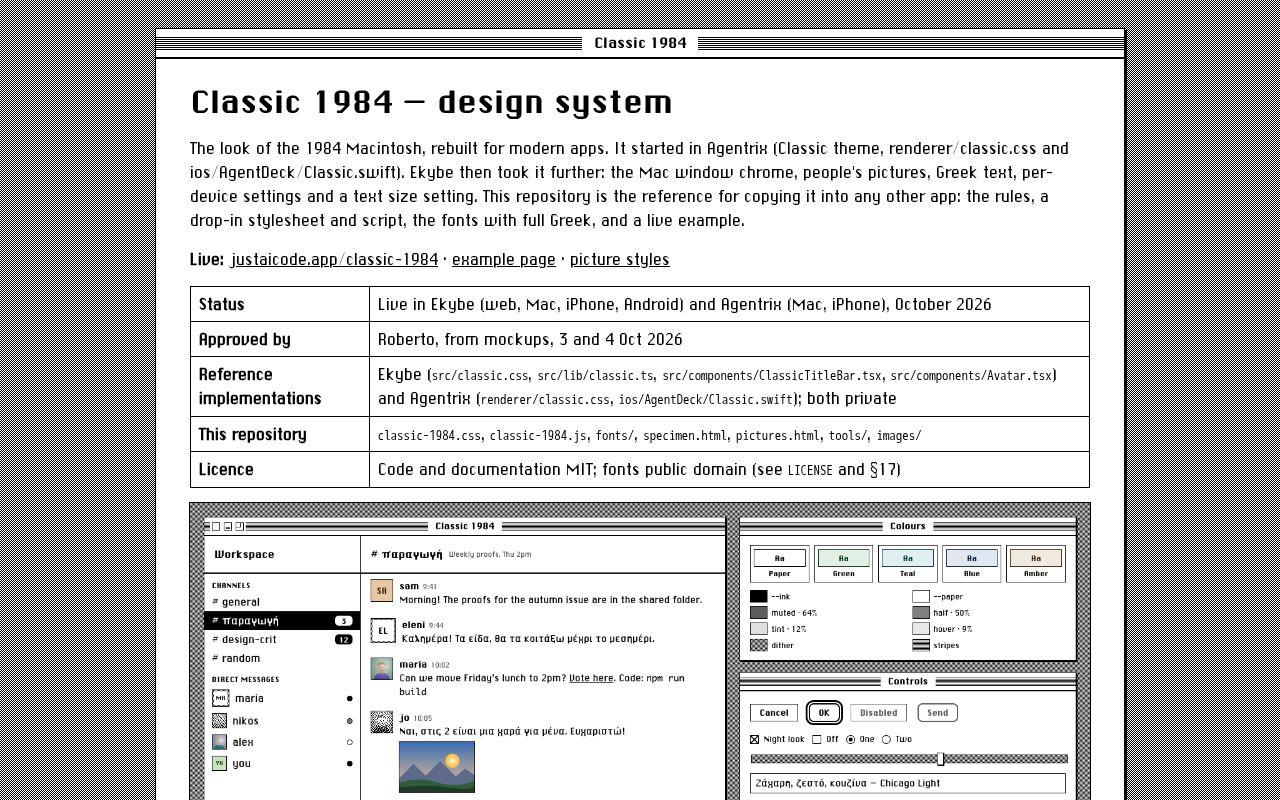The width and height of the screenshot is (1280, 800).
Task: Open the picture styles link
Action: pos(620,260)
